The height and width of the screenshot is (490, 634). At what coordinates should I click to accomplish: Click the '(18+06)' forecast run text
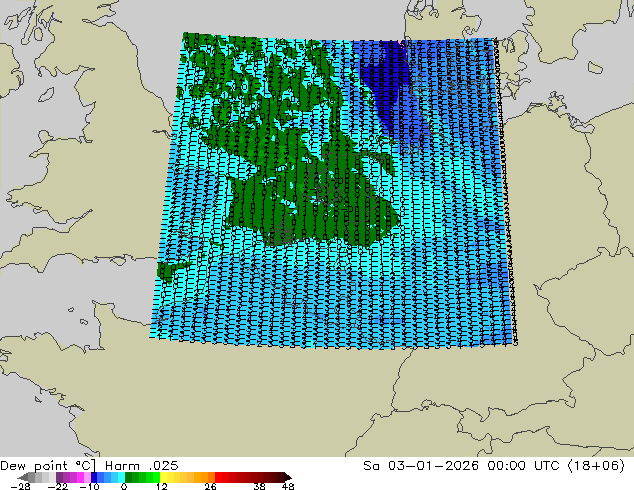click(x=596, y=466)
